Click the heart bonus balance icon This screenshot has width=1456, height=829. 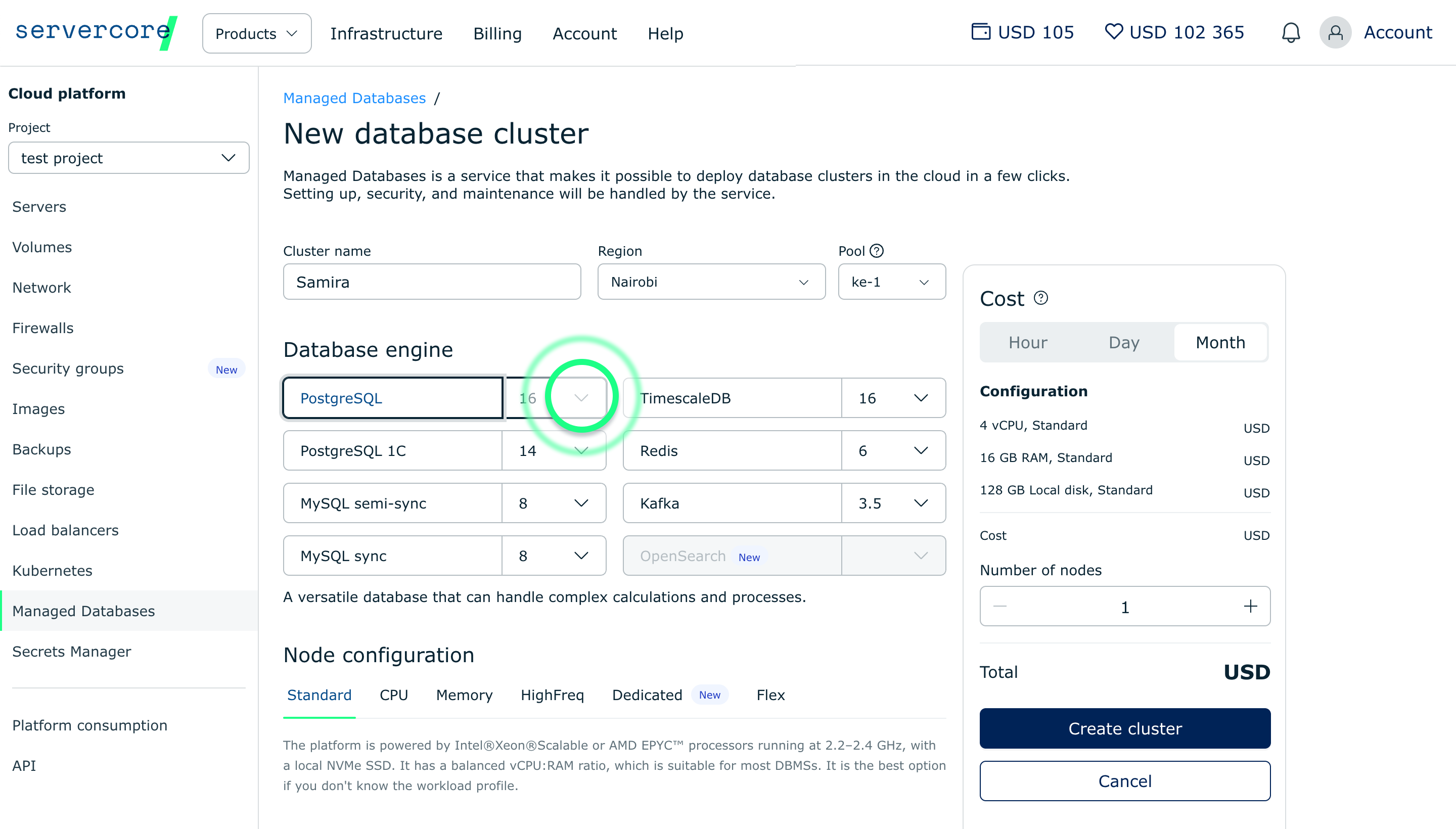(x=1113, y=31)
